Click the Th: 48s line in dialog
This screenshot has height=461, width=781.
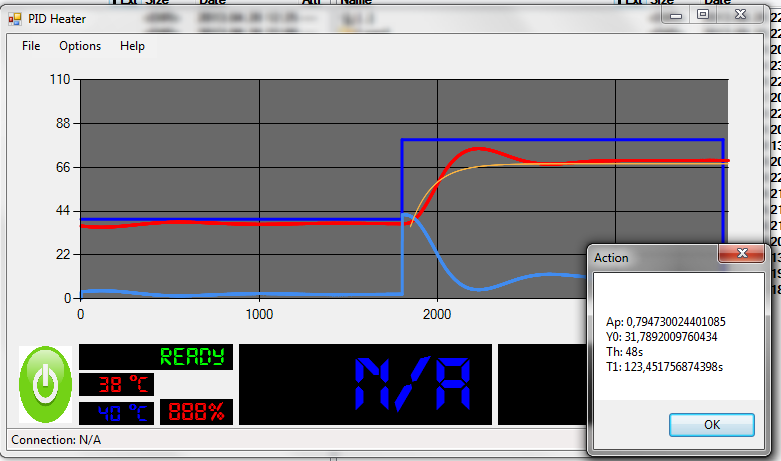pyautogui.click(x=624, y=352)
